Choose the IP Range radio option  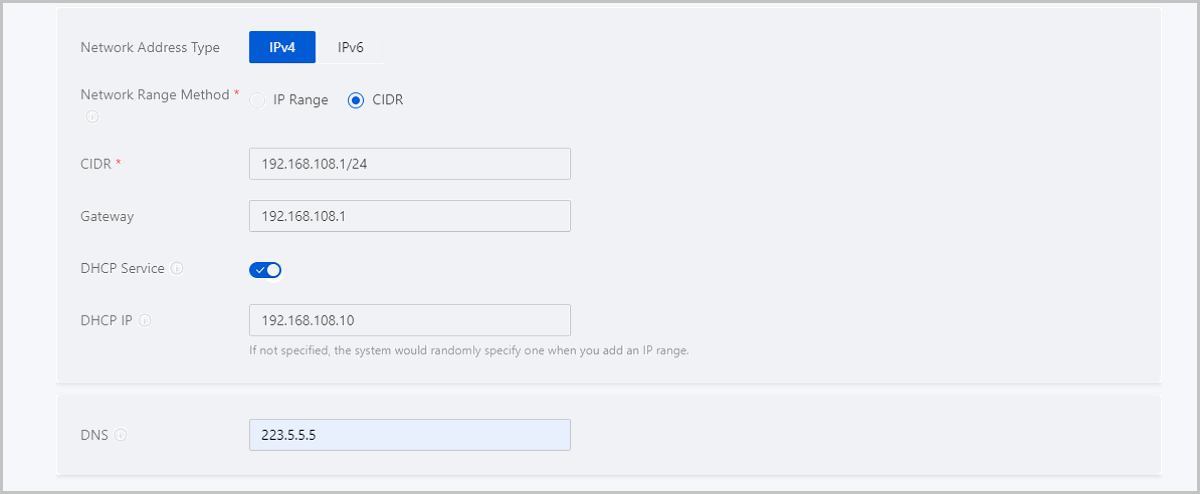click(257, 101)
